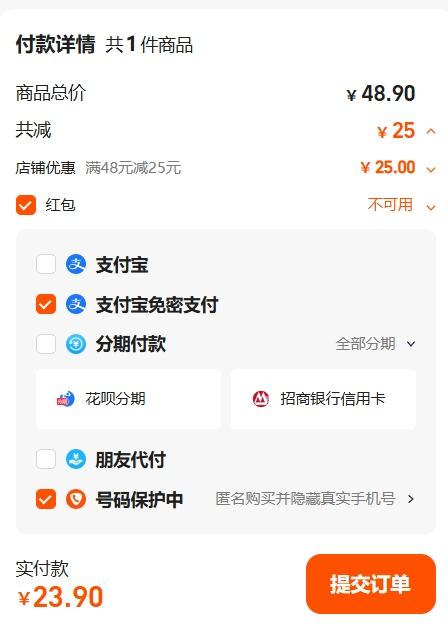This screenshot has width=448, height=625.
Task: Open 匿名购买并隐藏真实手机号 details arrow
Action: tap(411, 499)
